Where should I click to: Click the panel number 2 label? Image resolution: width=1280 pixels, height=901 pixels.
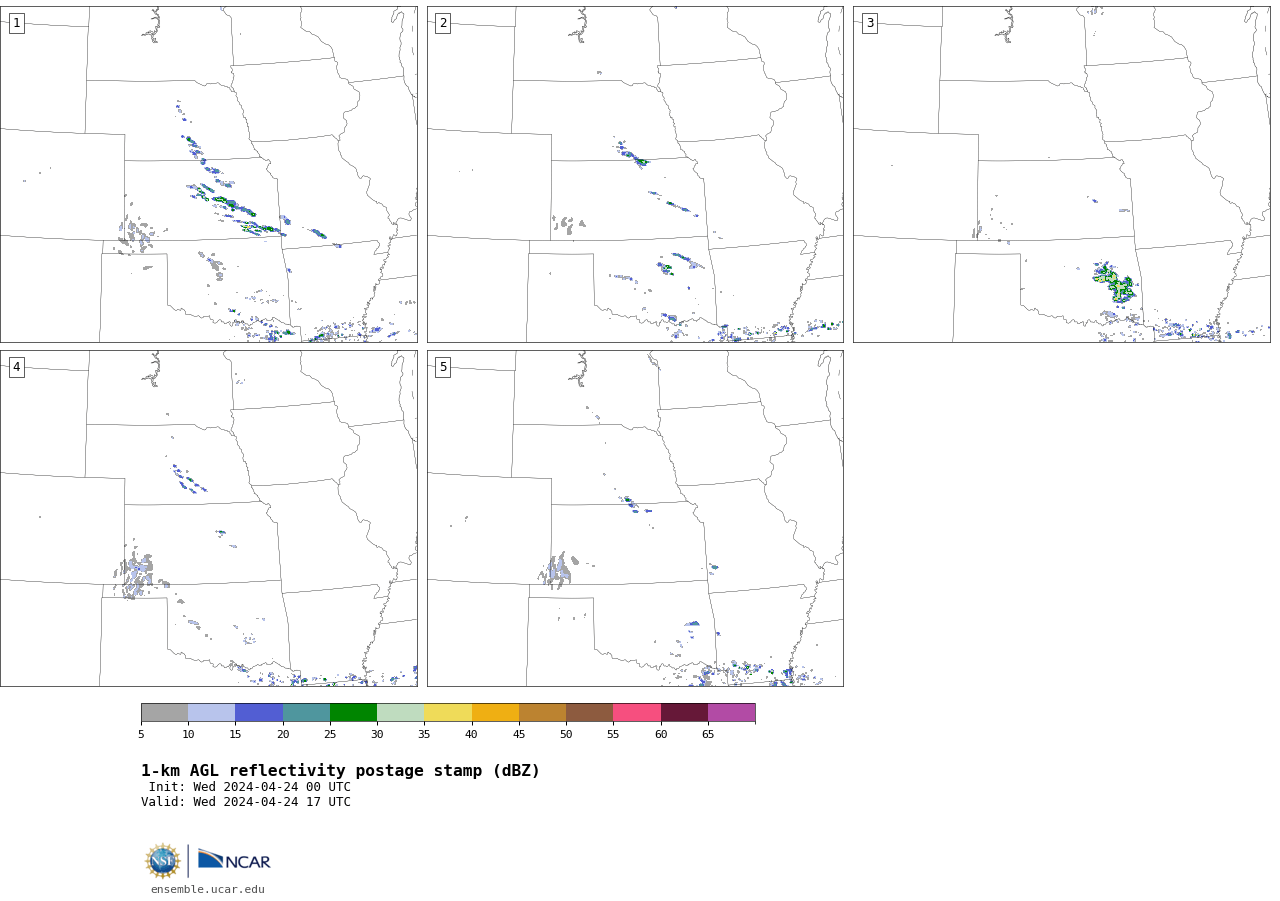pyautogui.click(x=443, y=23)
